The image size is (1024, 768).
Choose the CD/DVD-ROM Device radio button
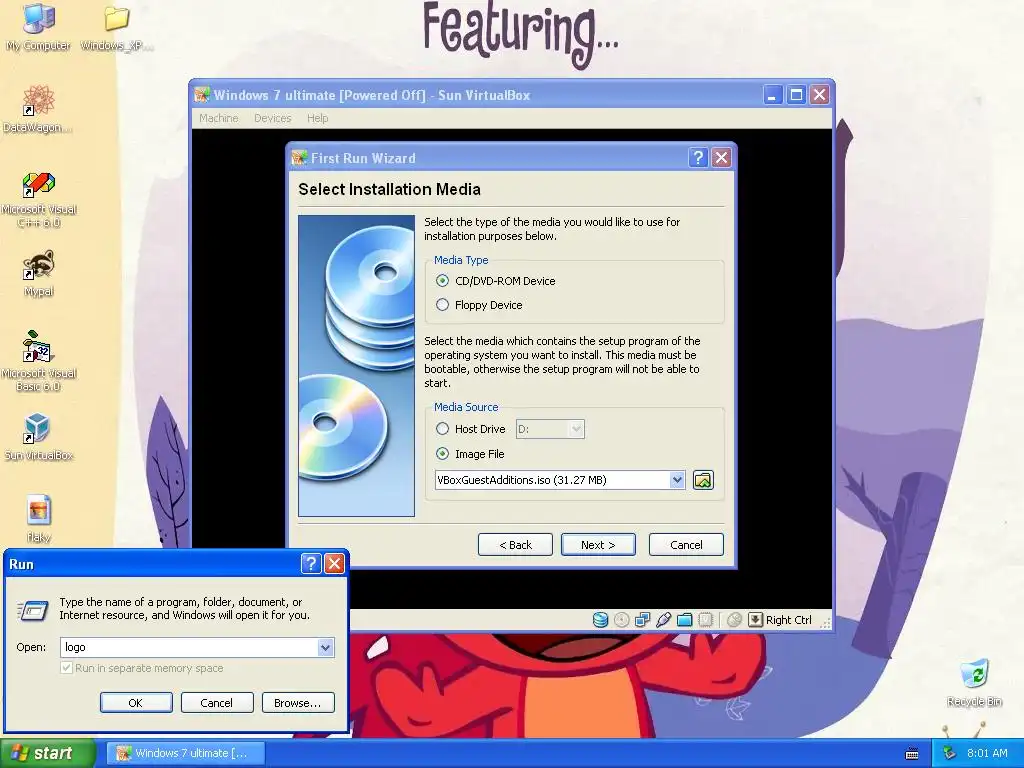(x=442, y=281)
